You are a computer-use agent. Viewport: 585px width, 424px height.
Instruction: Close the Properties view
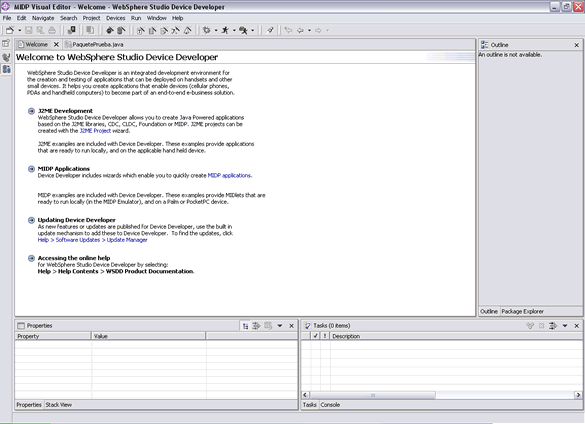click(292, 326)
